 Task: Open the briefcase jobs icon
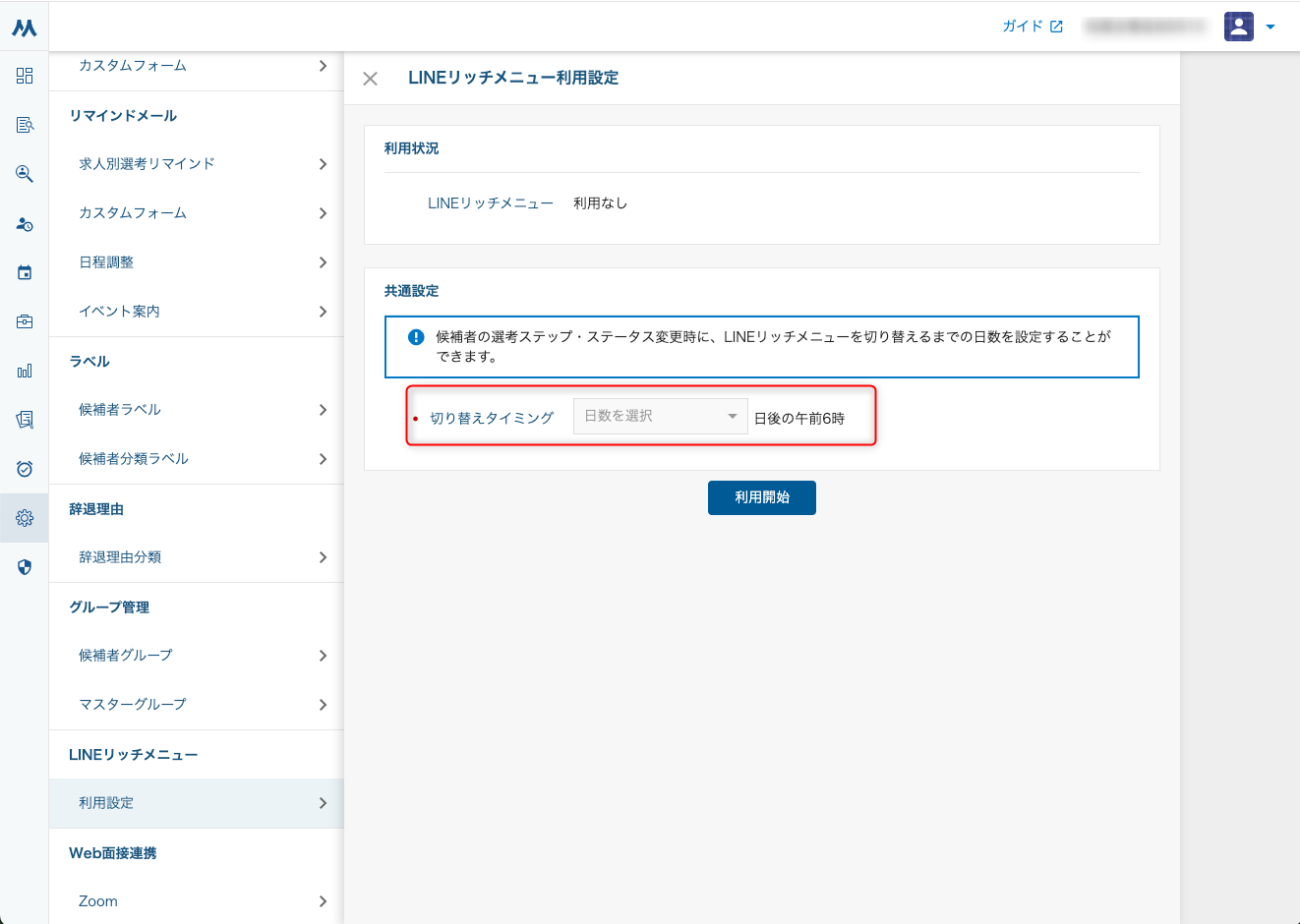click(x=25, y=321)
